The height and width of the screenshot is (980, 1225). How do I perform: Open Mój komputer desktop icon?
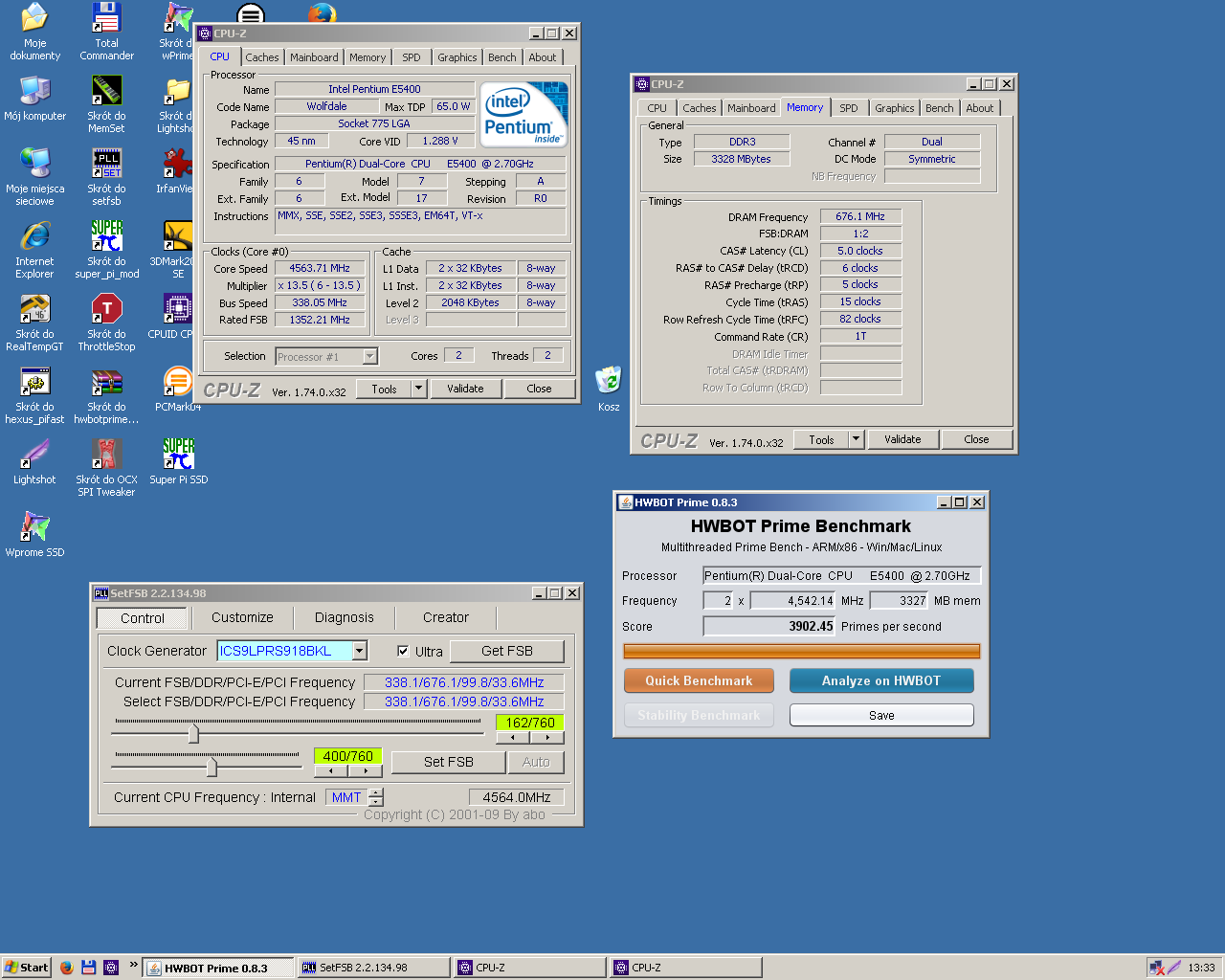(x=34, y=99)
